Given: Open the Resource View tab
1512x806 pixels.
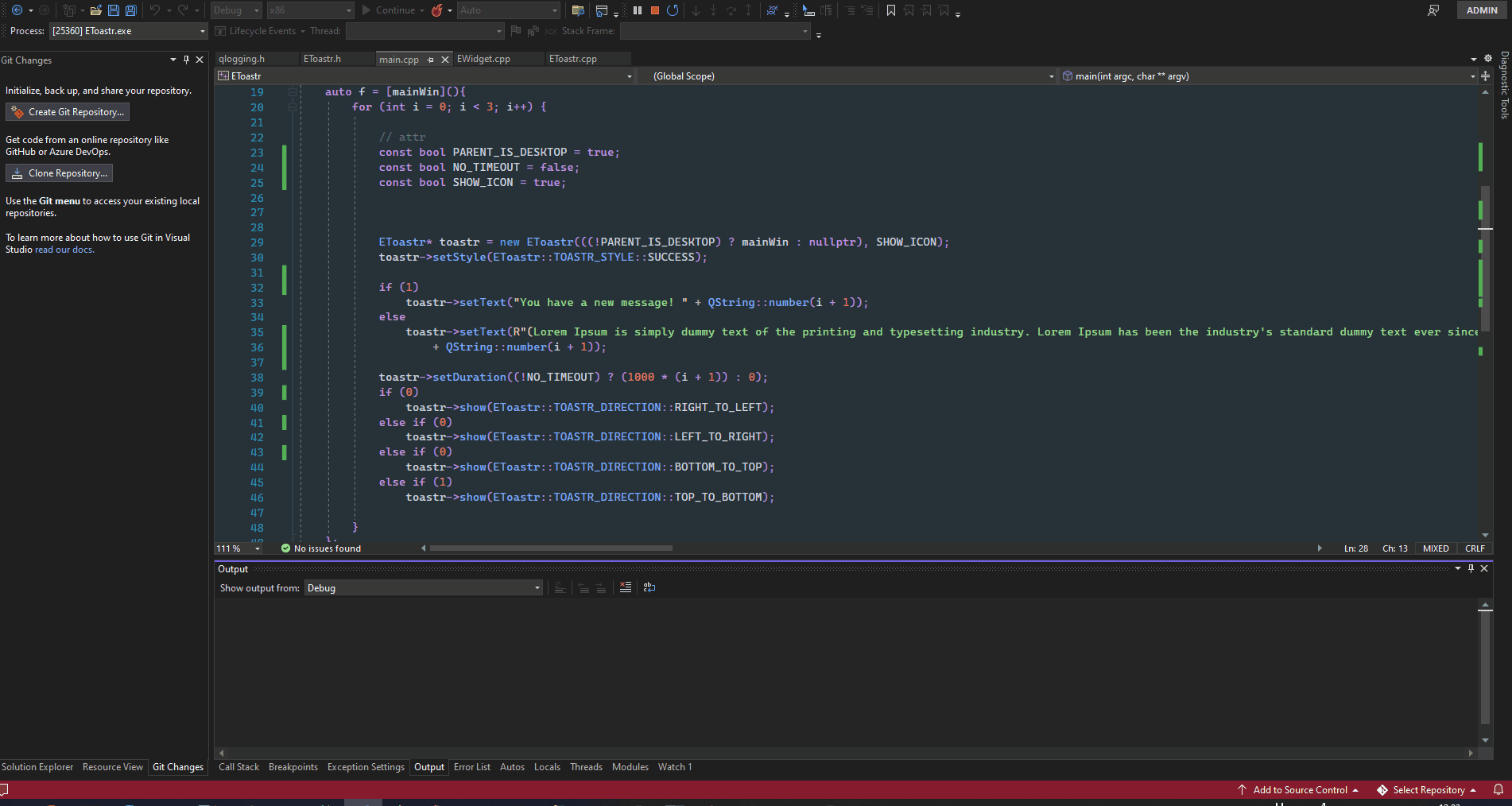Looking at the screenshot, I should [x=113, y=767].
